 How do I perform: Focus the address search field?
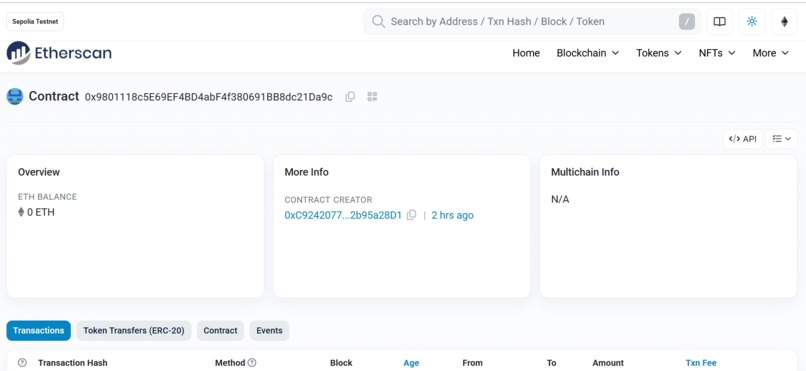532,22
